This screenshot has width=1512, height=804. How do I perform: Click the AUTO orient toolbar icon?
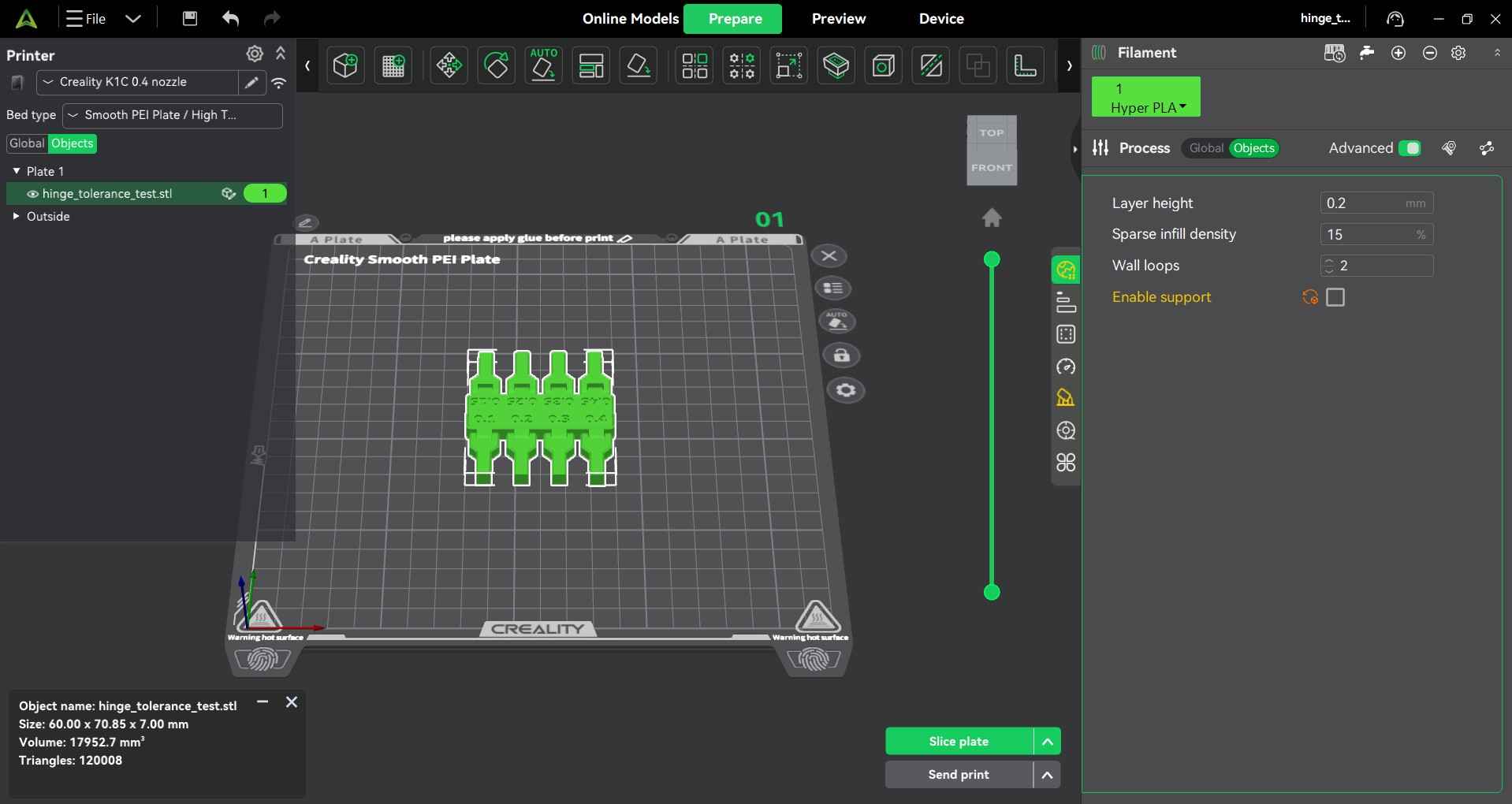coord(544,65)
